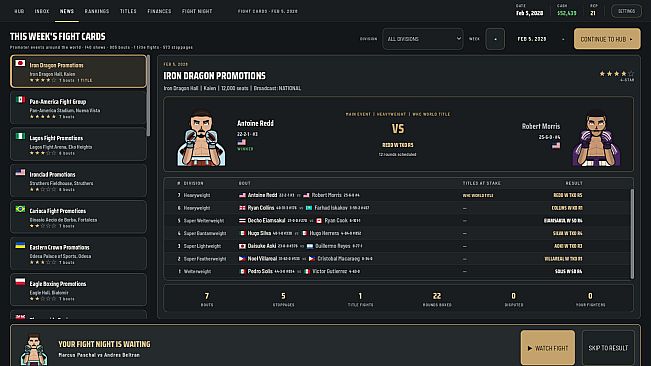Click the Feb 5, 2028 date in top bar

[529, 13]
